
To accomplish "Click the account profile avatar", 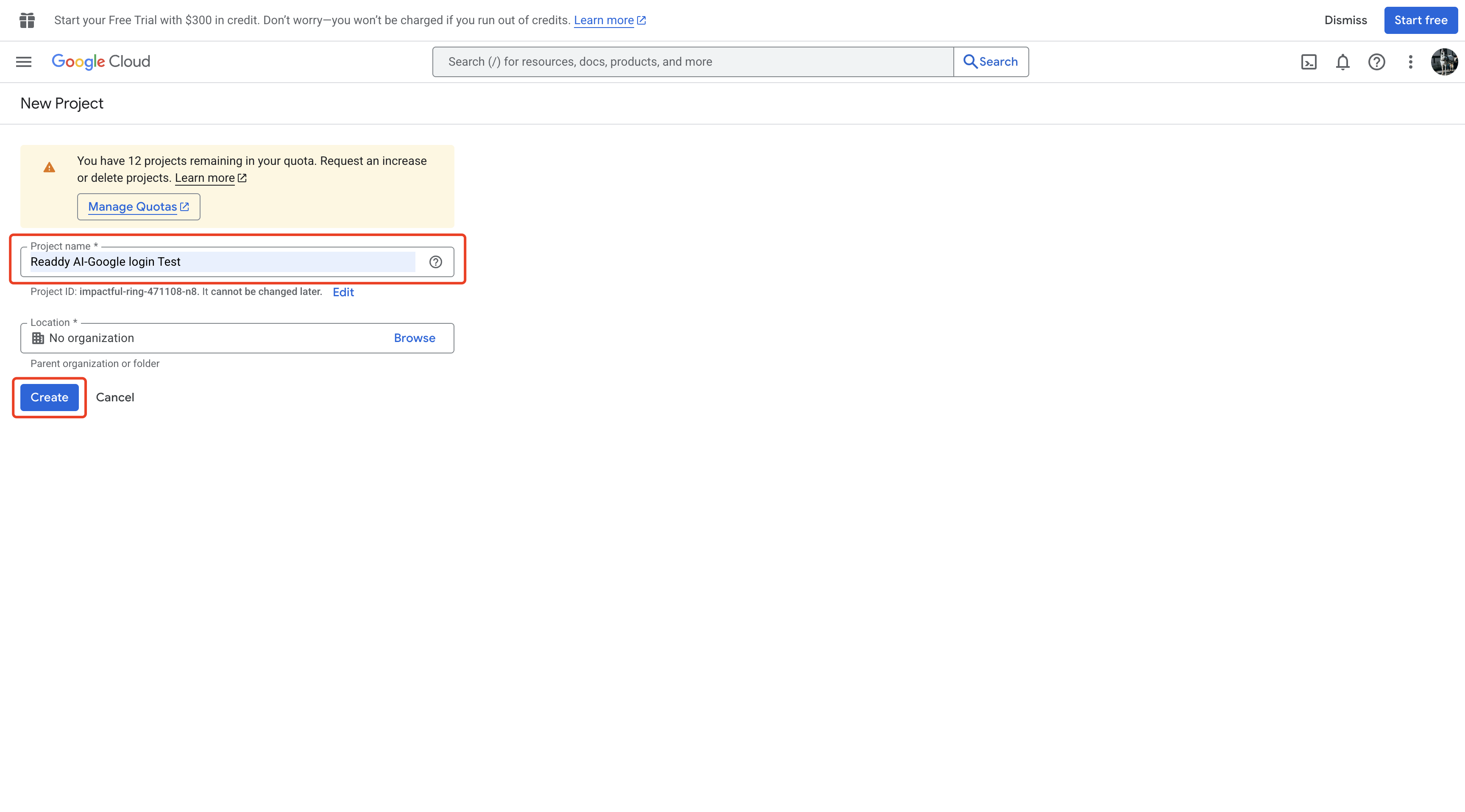I will coord(1444,61).
